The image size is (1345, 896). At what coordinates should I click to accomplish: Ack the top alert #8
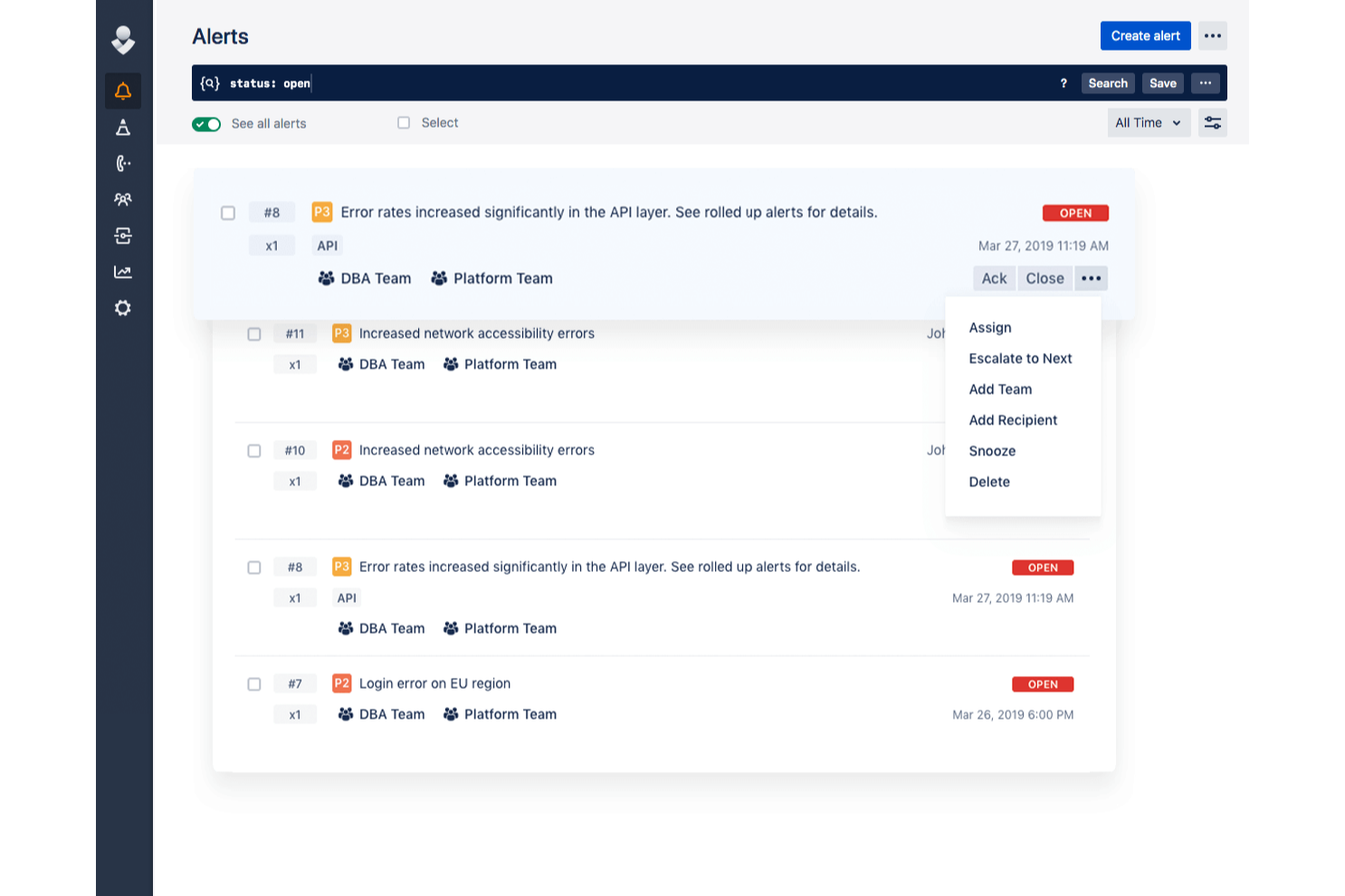[994, 278]
